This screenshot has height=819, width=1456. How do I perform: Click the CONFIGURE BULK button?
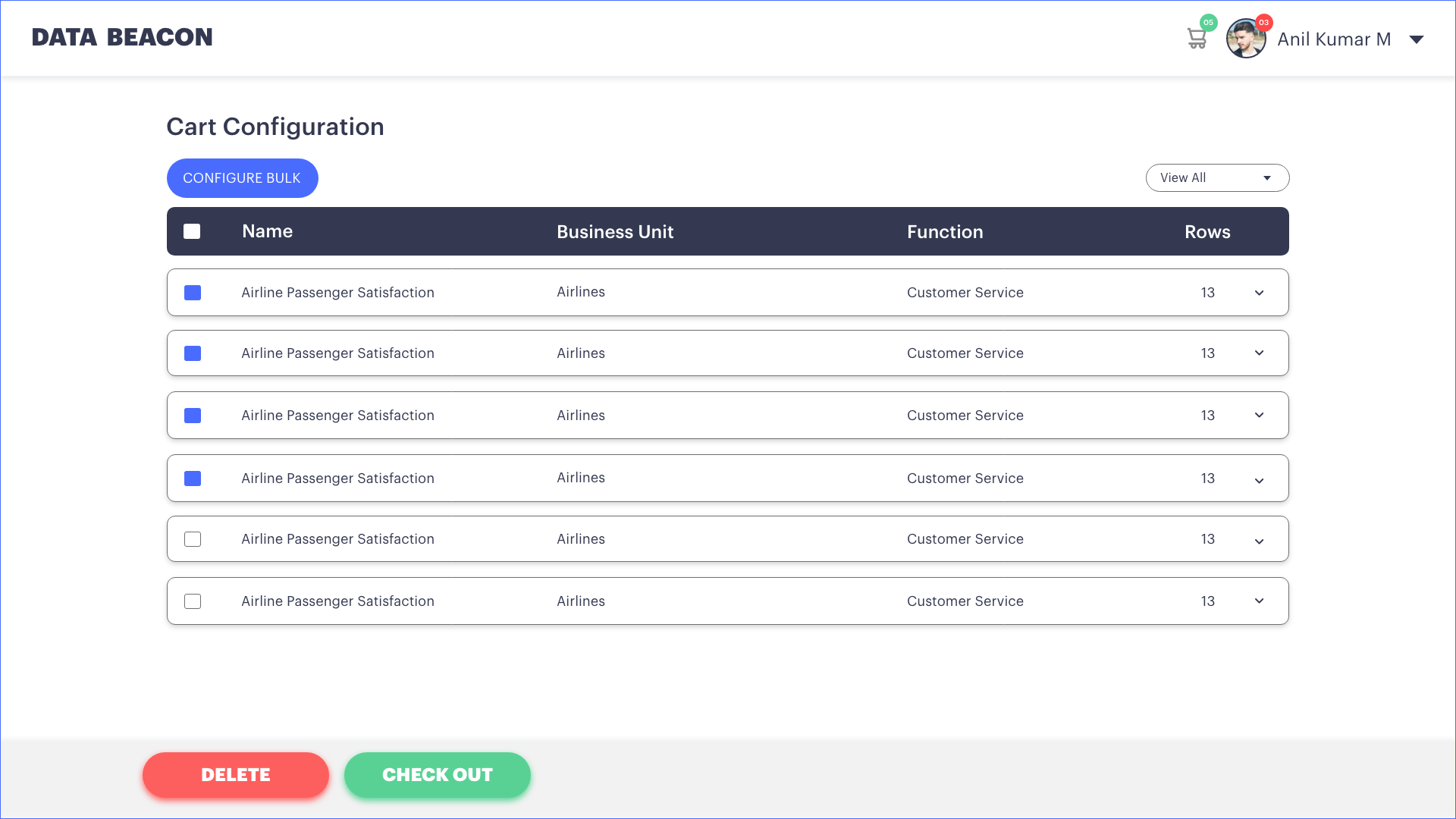click(x=242, y=178)
